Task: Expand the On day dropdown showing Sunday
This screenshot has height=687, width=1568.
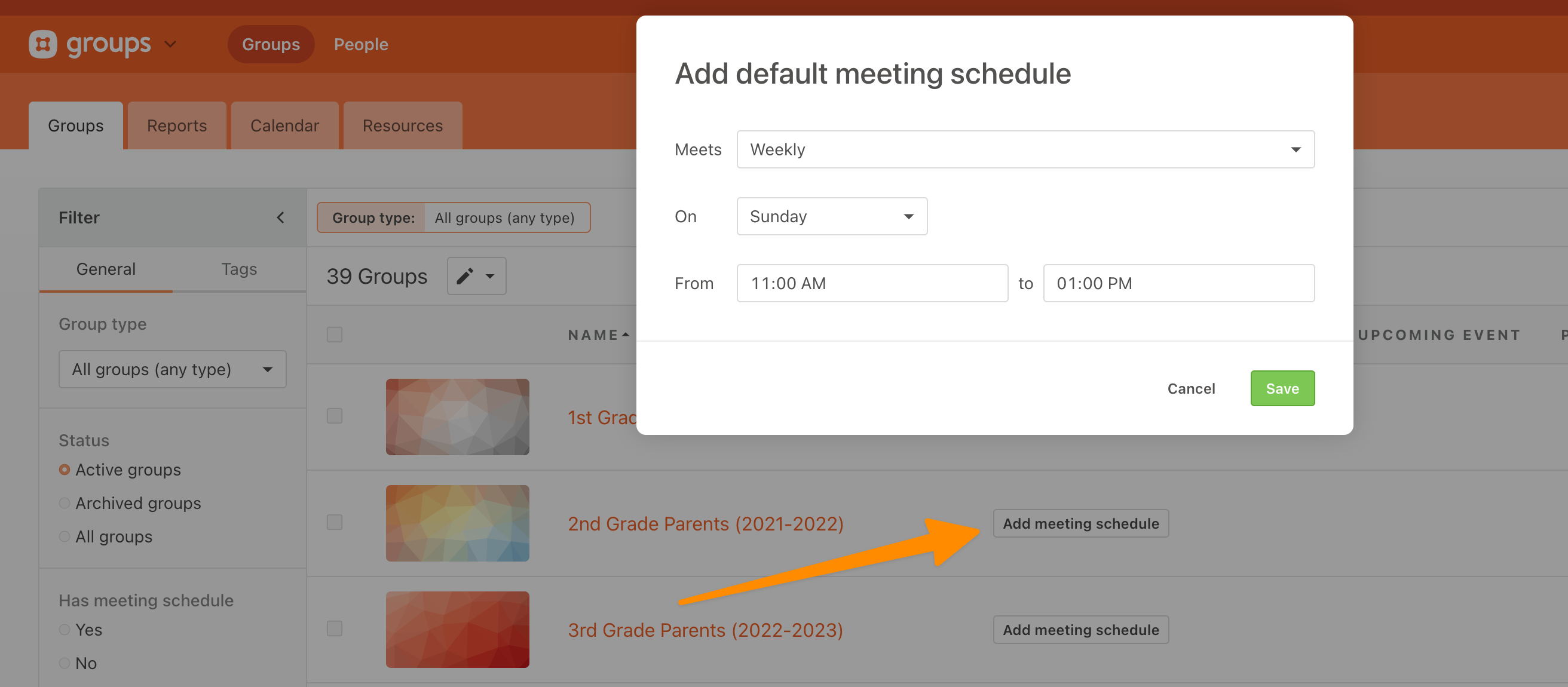Action: pyautogui.click(x=831, y=217)
